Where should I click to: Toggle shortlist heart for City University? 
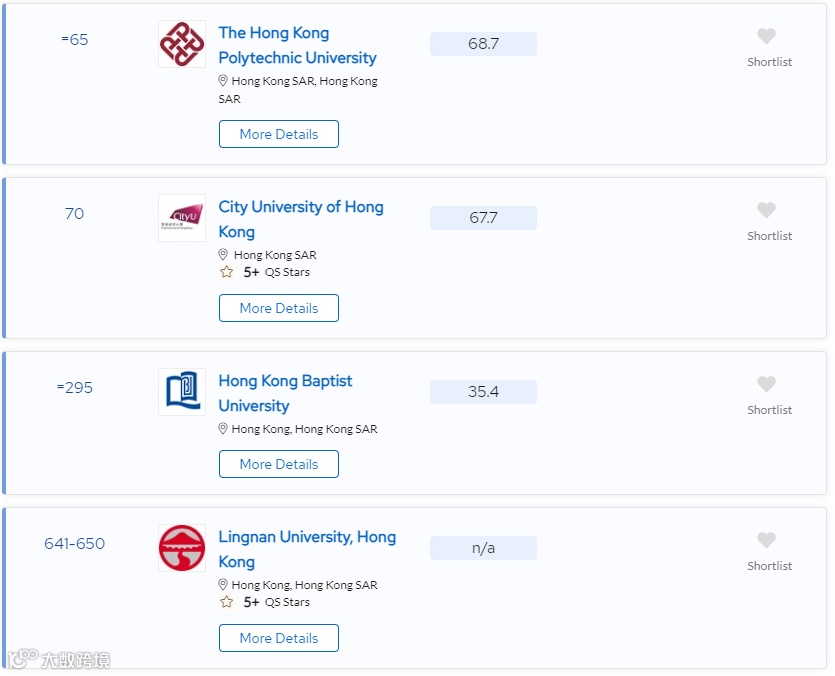click(x=766, y=210)
